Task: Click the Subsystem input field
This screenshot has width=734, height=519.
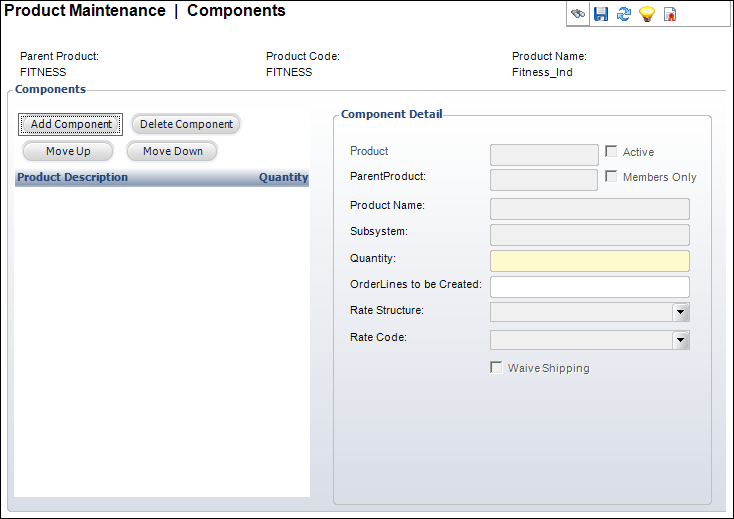Action: tap(590, 235)
